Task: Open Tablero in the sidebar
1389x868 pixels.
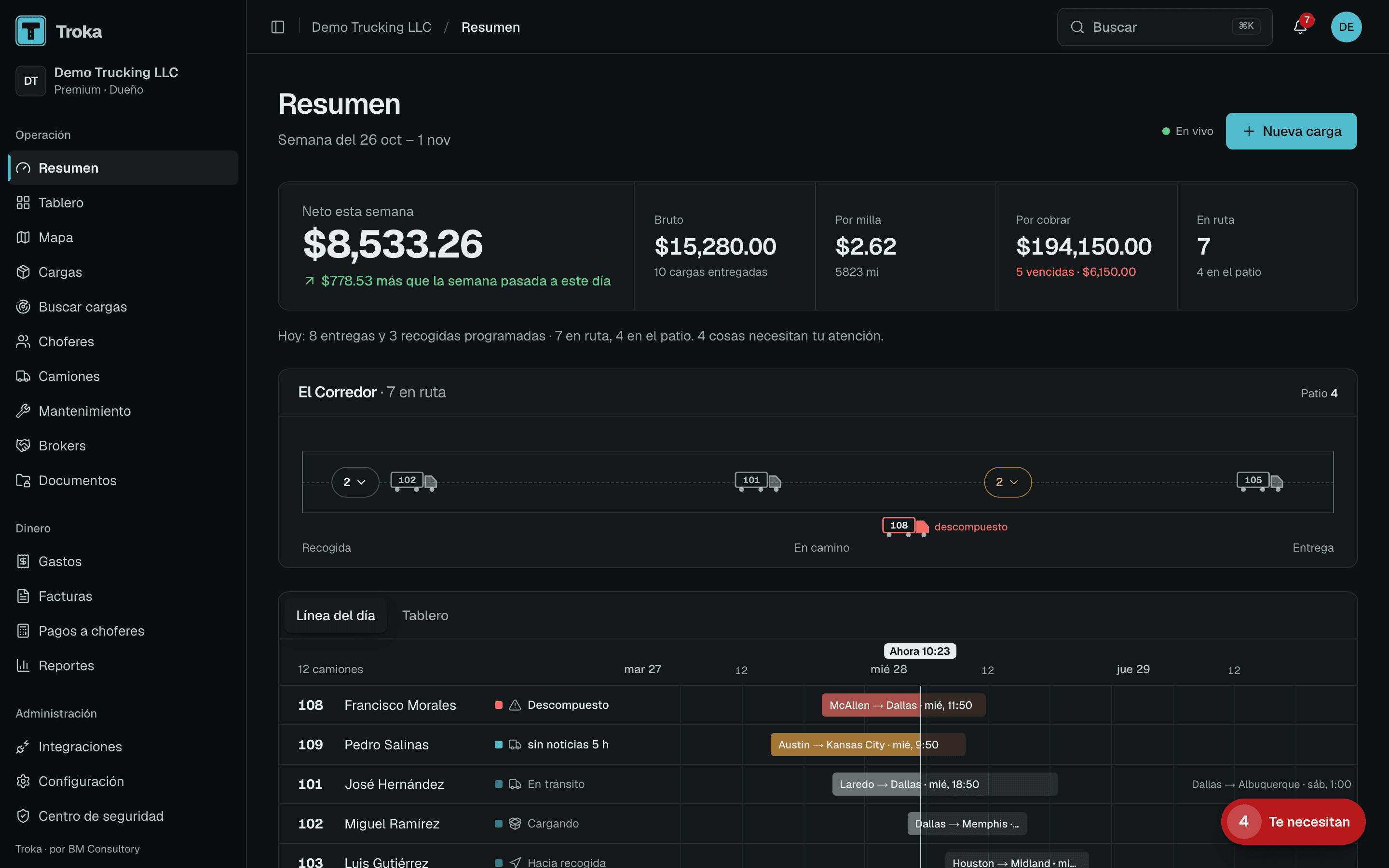Action: coord(123,203)
